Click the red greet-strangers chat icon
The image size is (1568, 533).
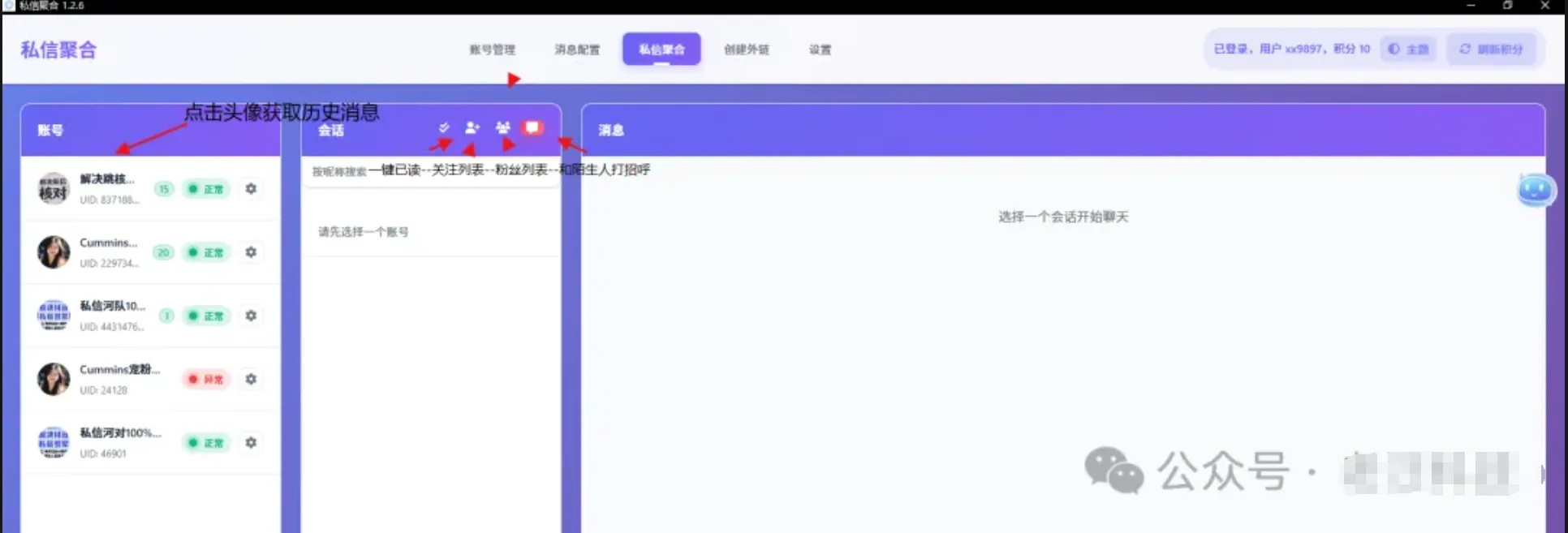[532, 127]
